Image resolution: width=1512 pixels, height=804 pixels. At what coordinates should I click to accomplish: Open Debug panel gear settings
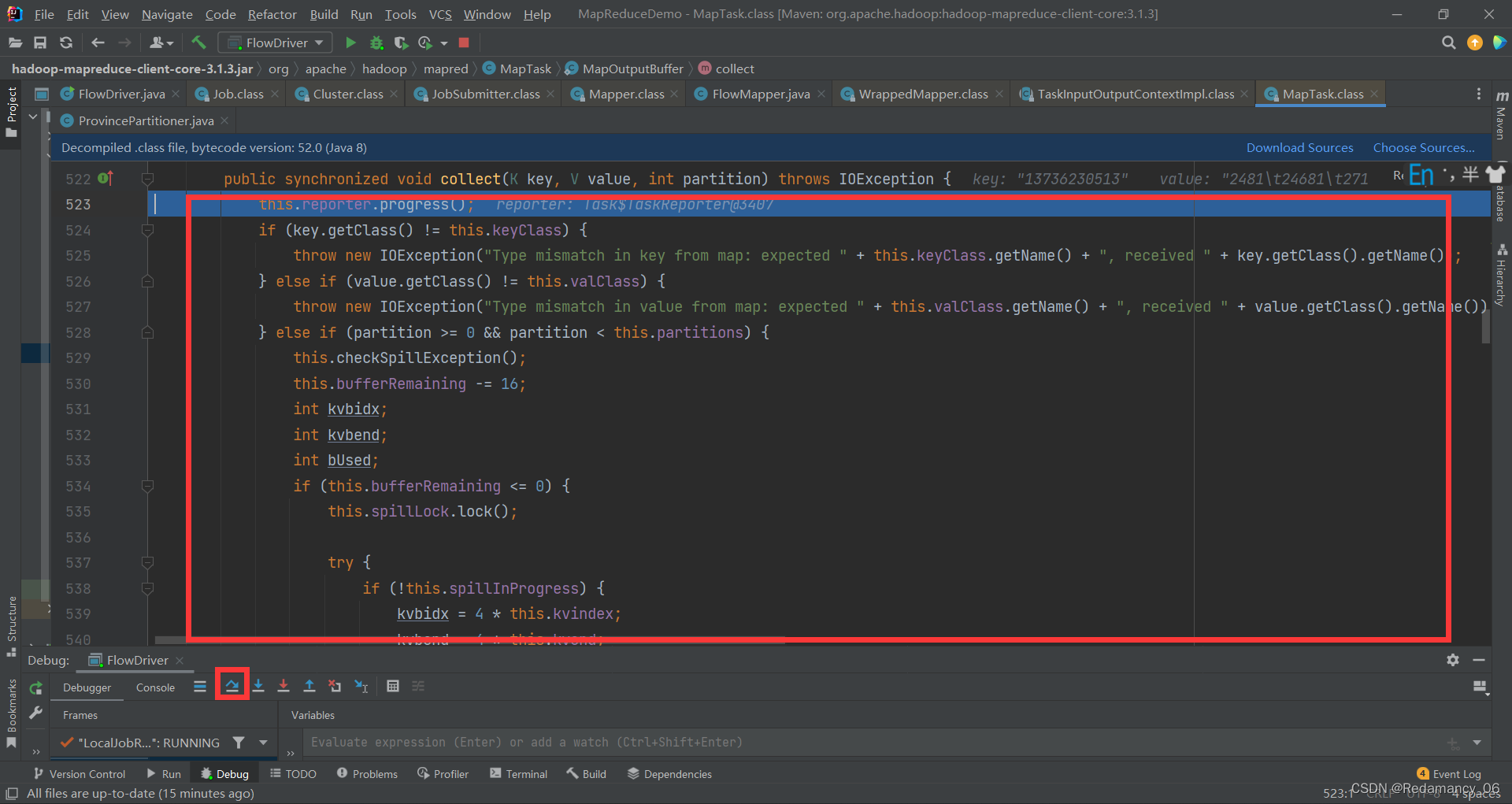(1453, 660)
